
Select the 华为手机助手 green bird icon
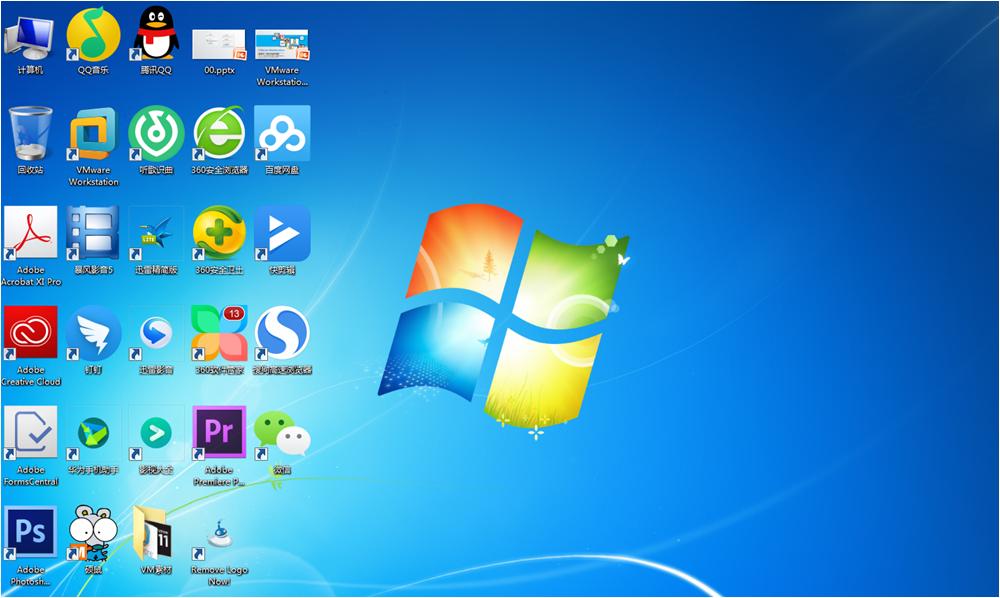tap(93, 433)
